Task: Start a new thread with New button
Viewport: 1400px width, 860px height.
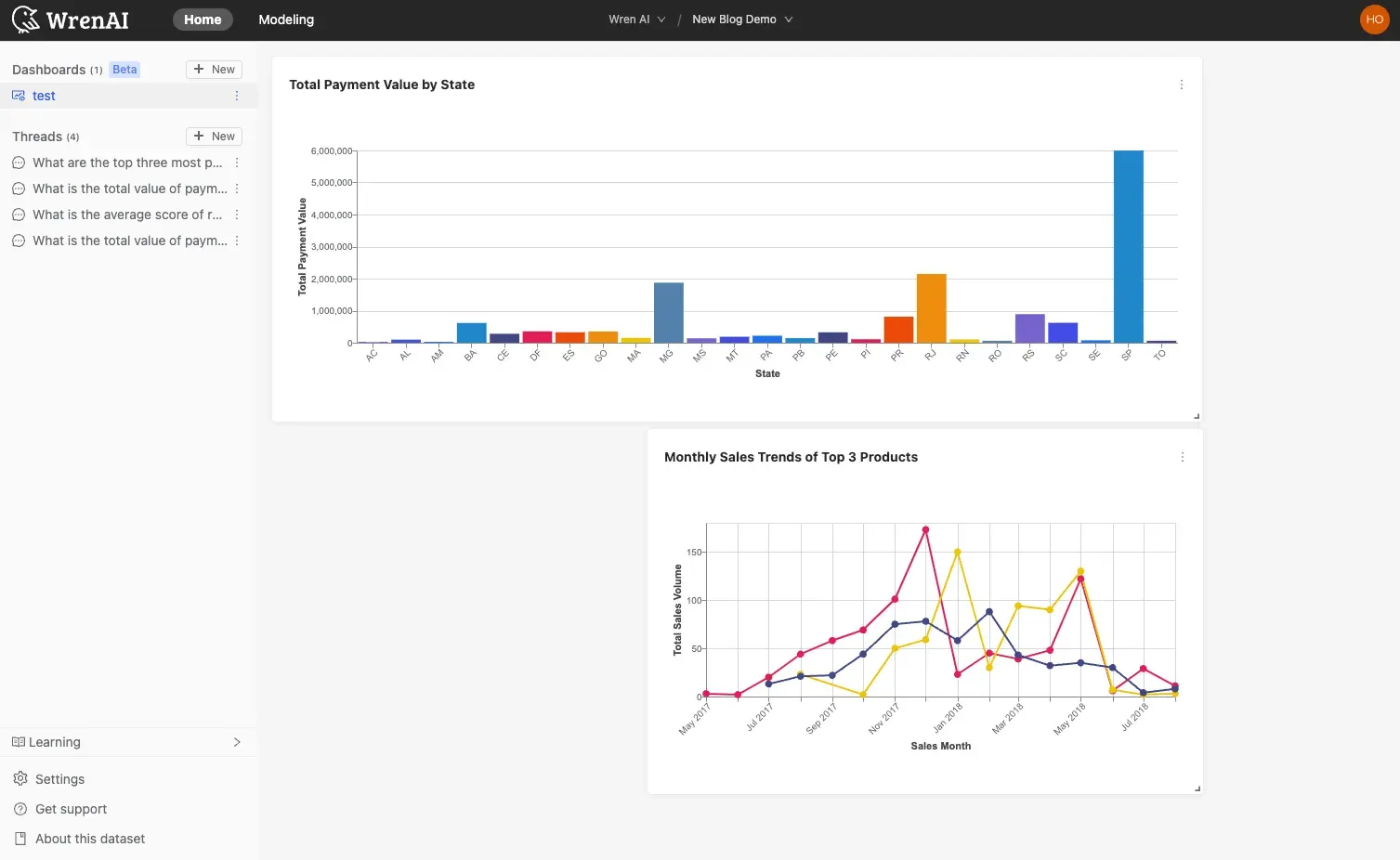Action: point(214,137)
